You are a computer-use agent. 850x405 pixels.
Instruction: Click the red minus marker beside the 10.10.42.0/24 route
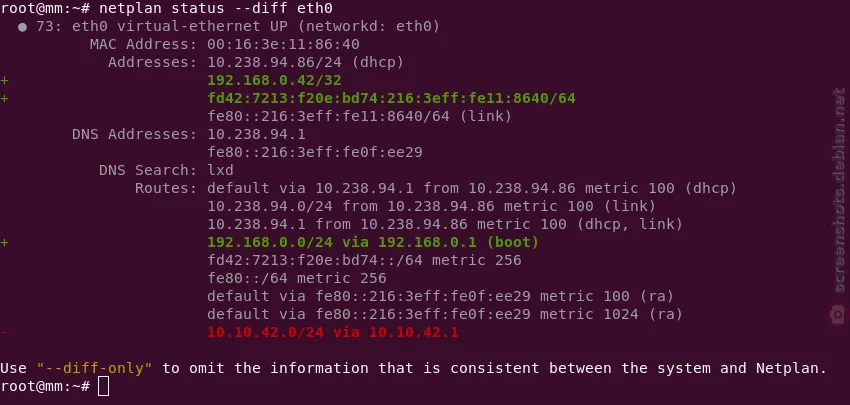pos(5,332)
